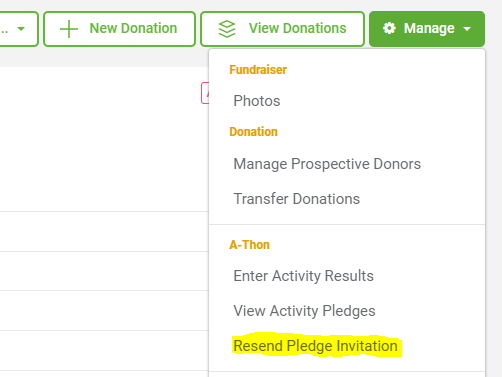Image resolution: width=502 pixels, height=377 pixels.
Task: Click the white panel area left of menu
Action: point(100,139)
